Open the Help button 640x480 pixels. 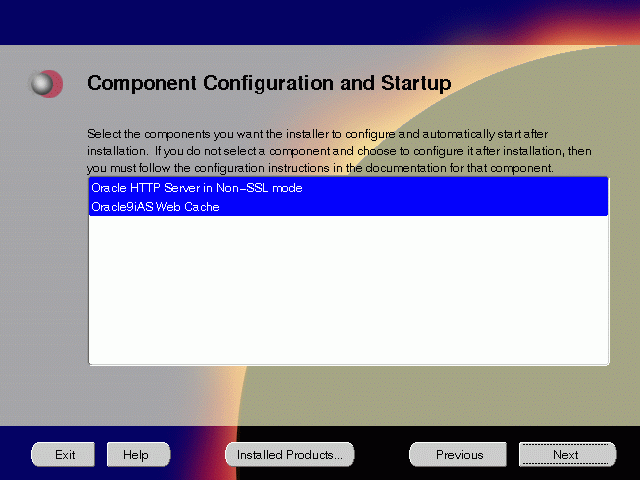(138, 454)
